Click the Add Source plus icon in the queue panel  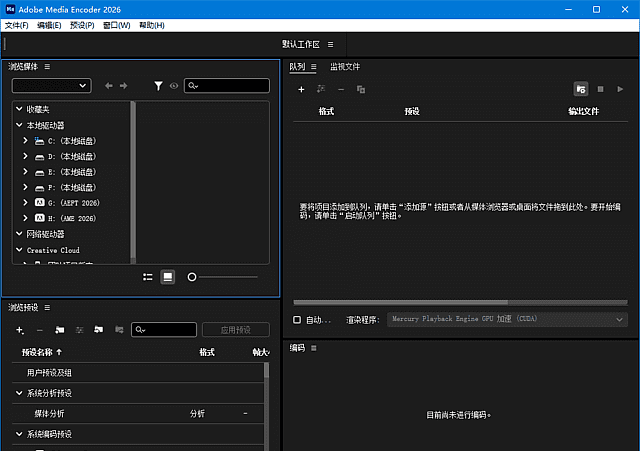[x=301, y=89]
